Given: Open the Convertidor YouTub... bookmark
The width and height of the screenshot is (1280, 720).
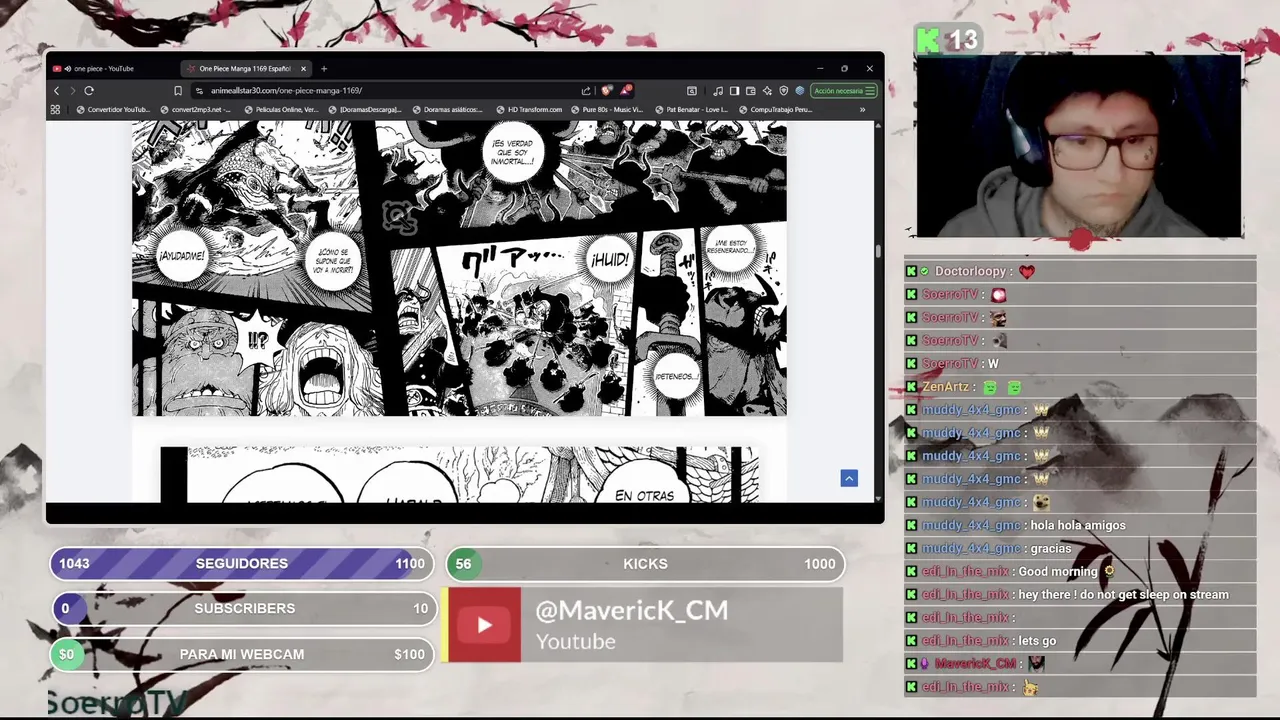Looking at the screenshot, I should point(113,109).
